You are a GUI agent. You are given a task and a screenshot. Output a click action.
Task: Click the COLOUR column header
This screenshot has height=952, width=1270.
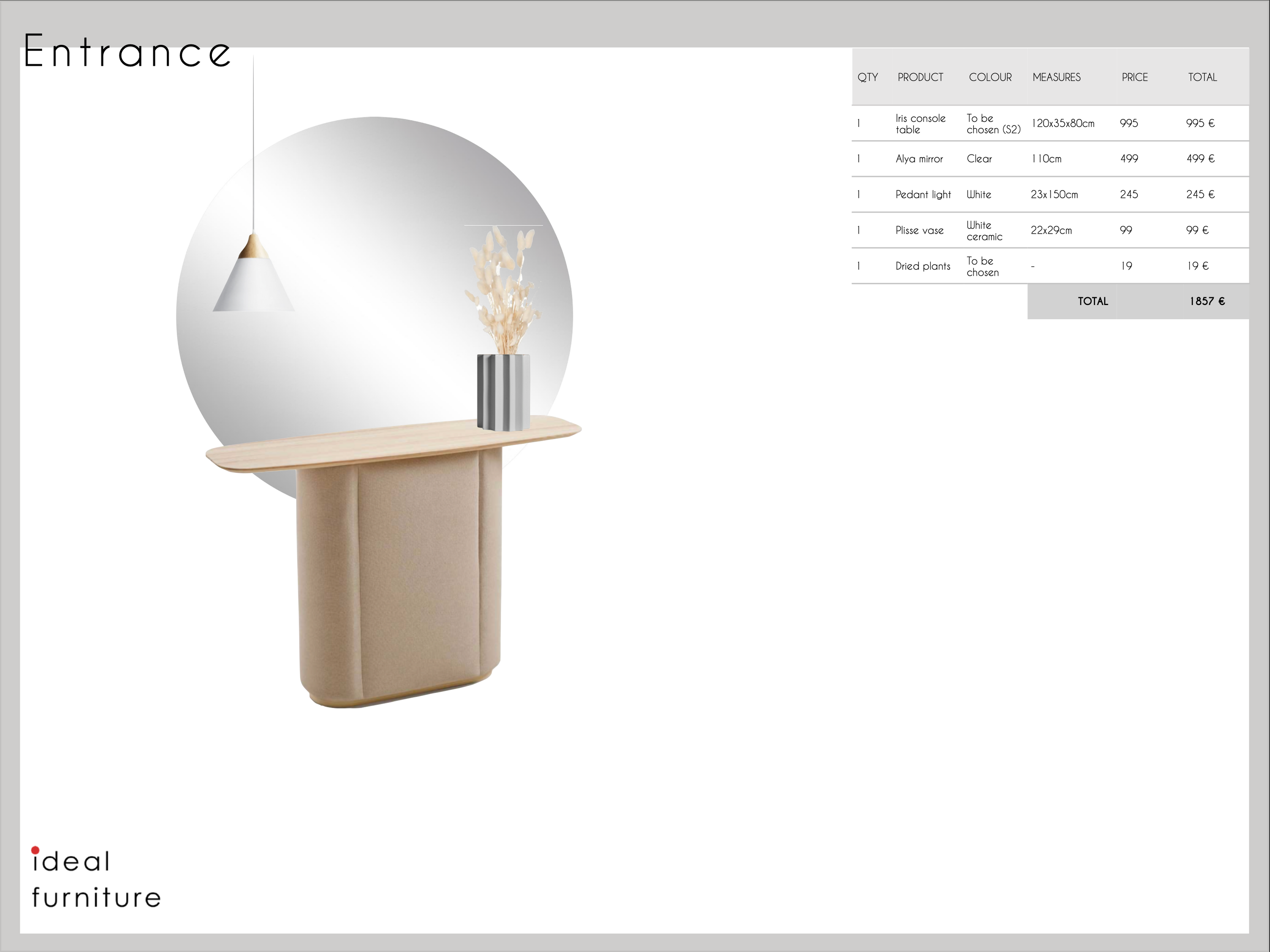[990, 77]
